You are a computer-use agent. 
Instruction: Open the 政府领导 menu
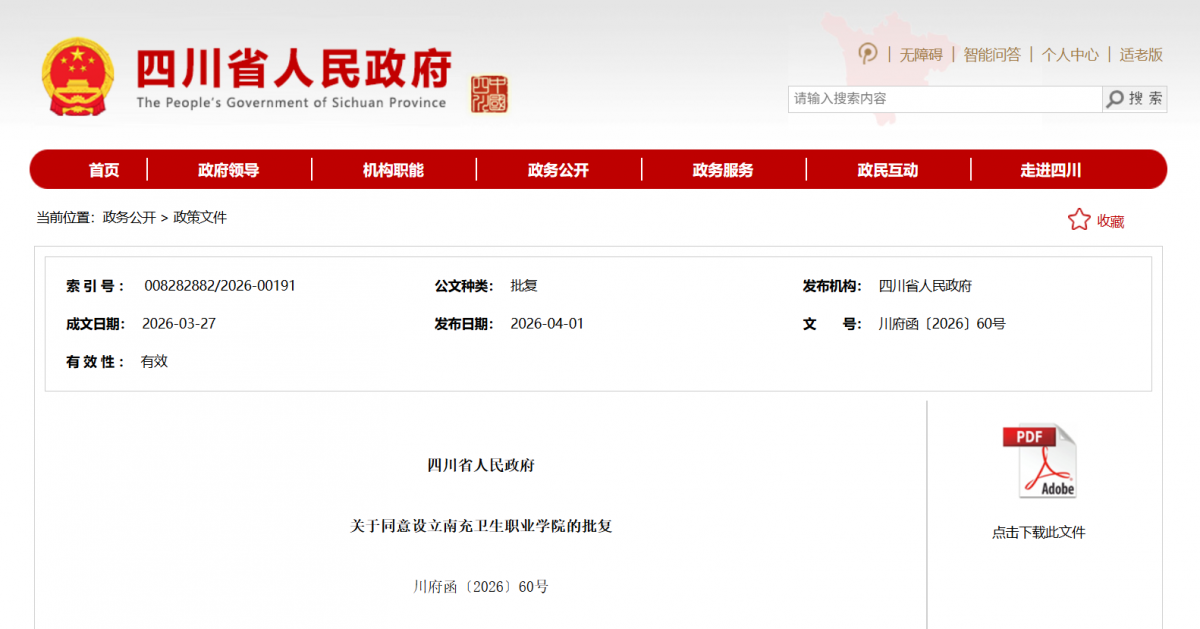[228, 170]
